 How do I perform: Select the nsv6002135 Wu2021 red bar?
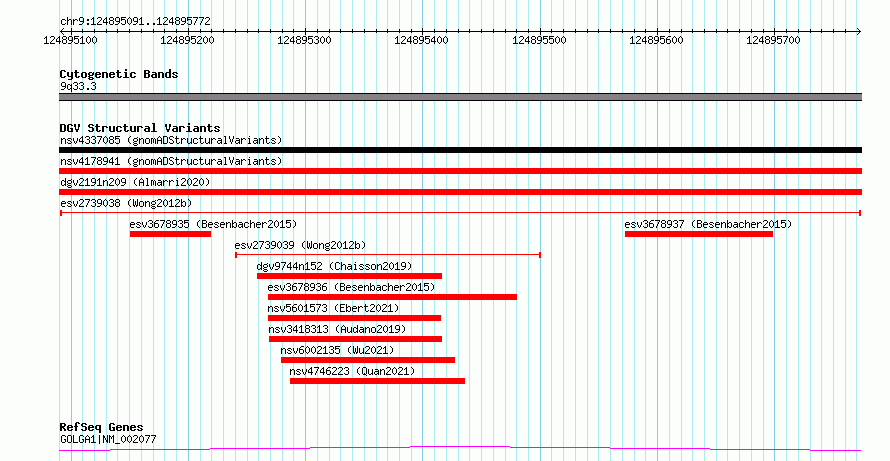(x=368, y=360)
